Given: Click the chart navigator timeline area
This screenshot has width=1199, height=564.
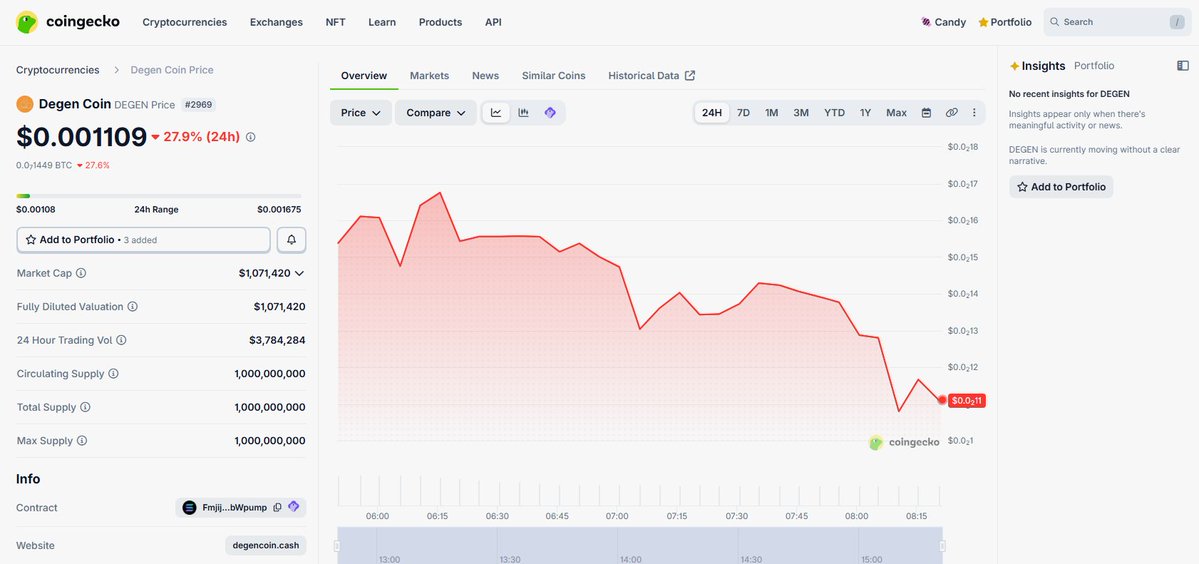Looking at the screenshot, I should pyautogui.click(x=639, y=546).
